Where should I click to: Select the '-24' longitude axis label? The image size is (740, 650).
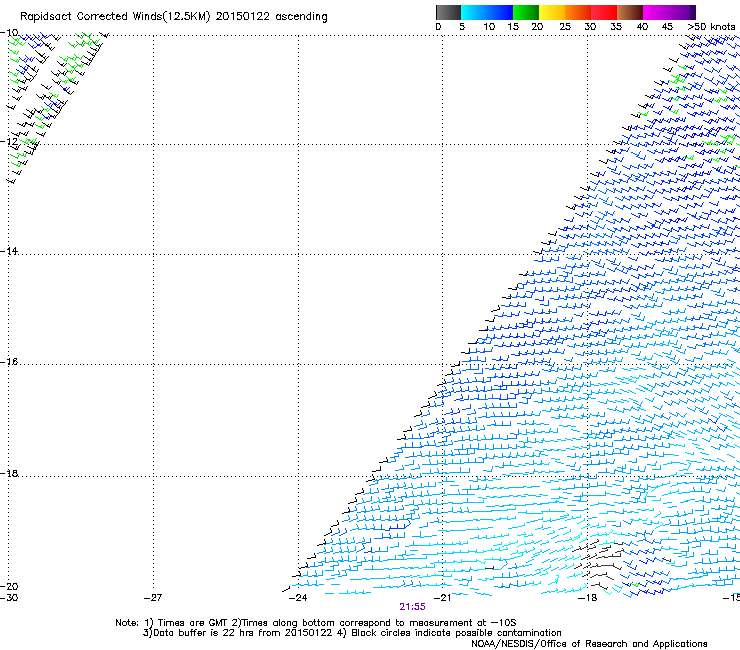pos(298,598)
